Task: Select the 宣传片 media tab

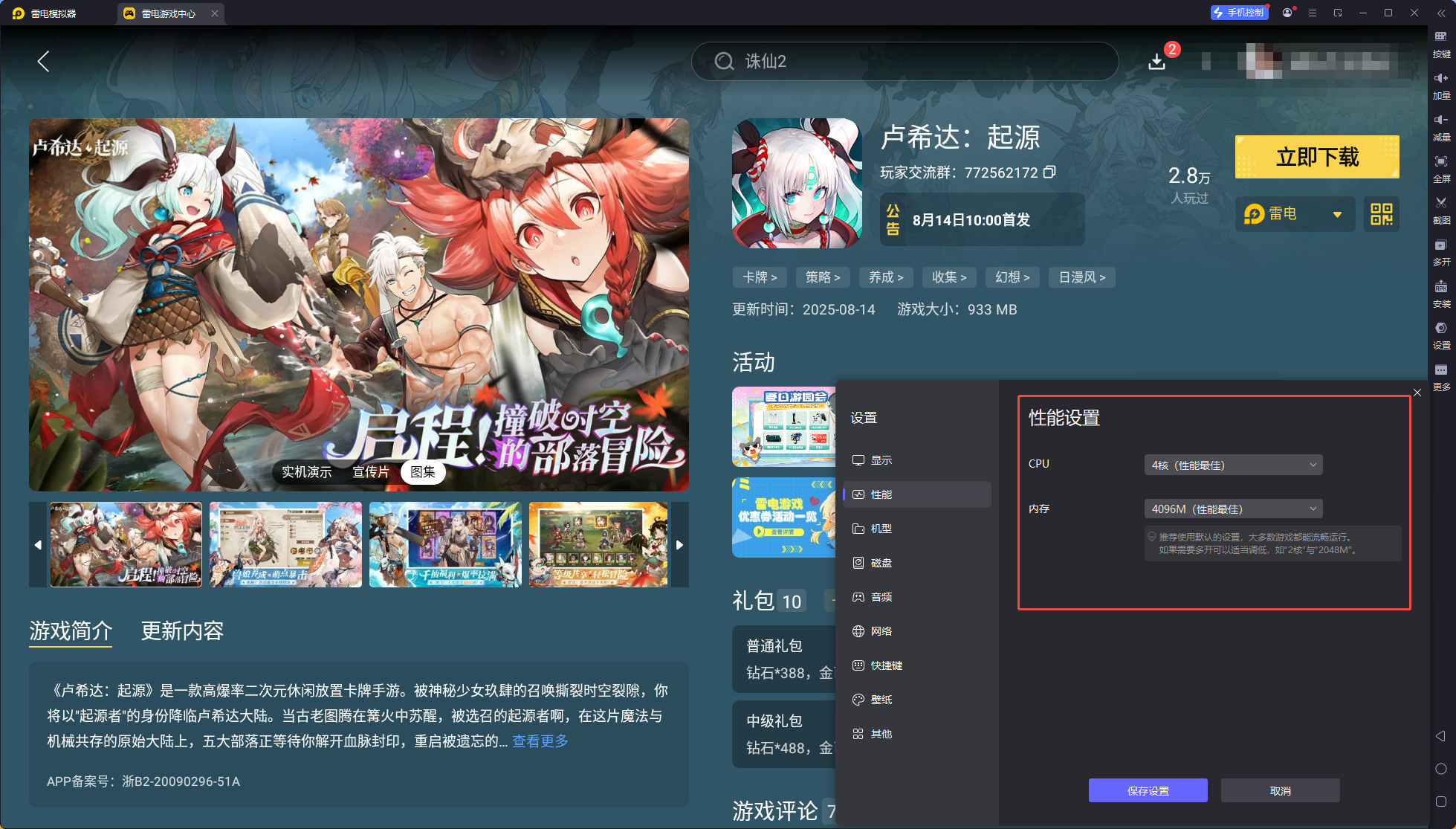Action: (370, 472)
